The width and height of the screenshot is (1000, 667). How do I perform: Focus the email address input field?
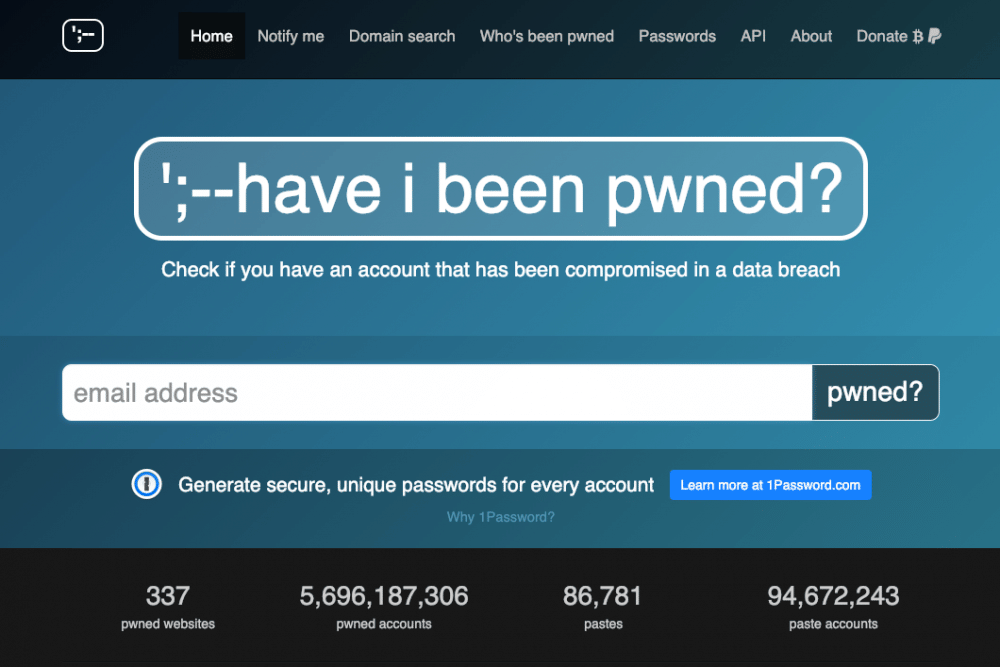point(437,393)
